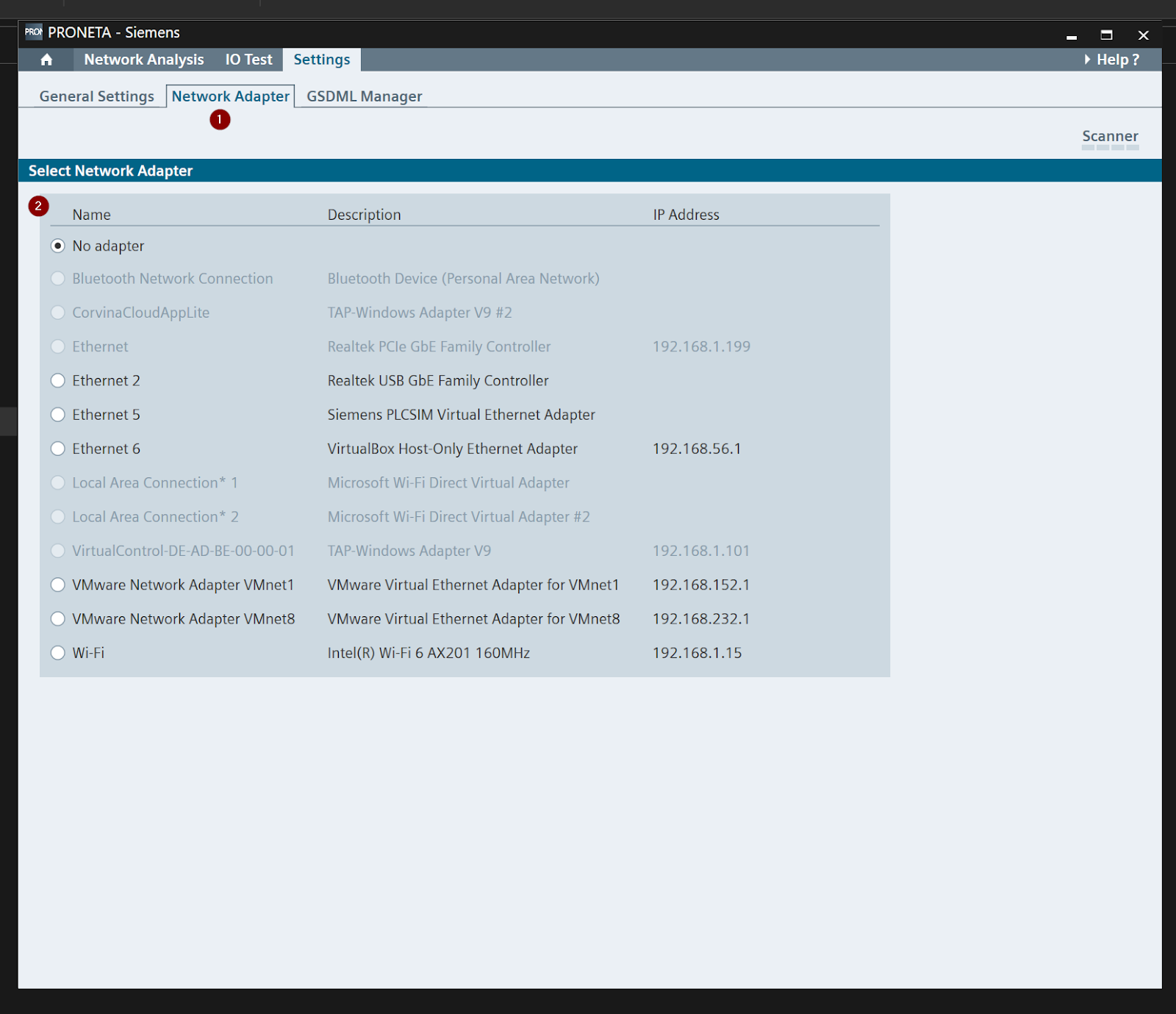The image size is (1176, 1014).
Task: Click Local Area Connection* 2 radio button
Action: (58, 516)
